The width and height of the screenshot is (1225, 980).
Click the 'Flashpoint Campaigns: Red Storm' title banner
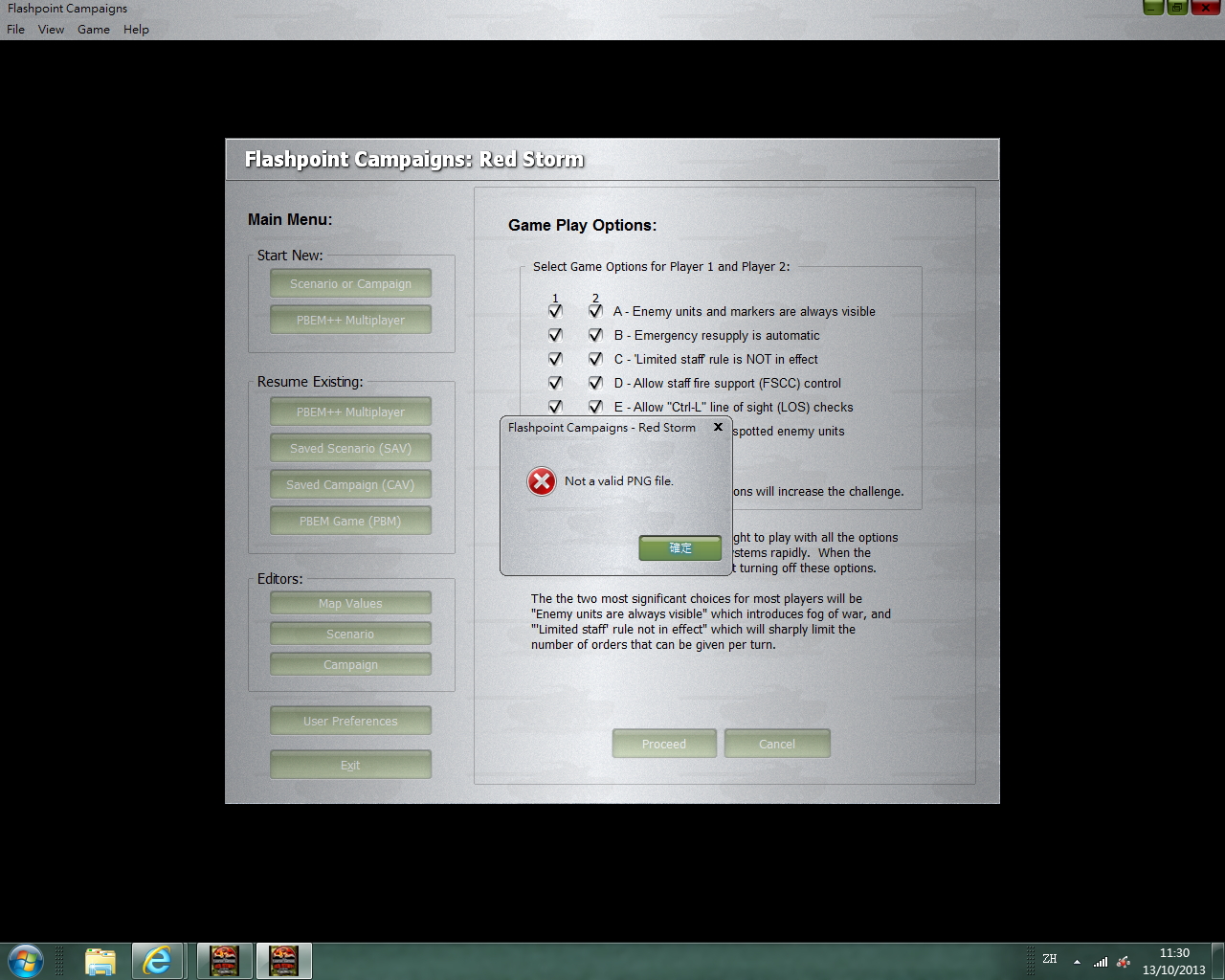[x=414, y=160]
